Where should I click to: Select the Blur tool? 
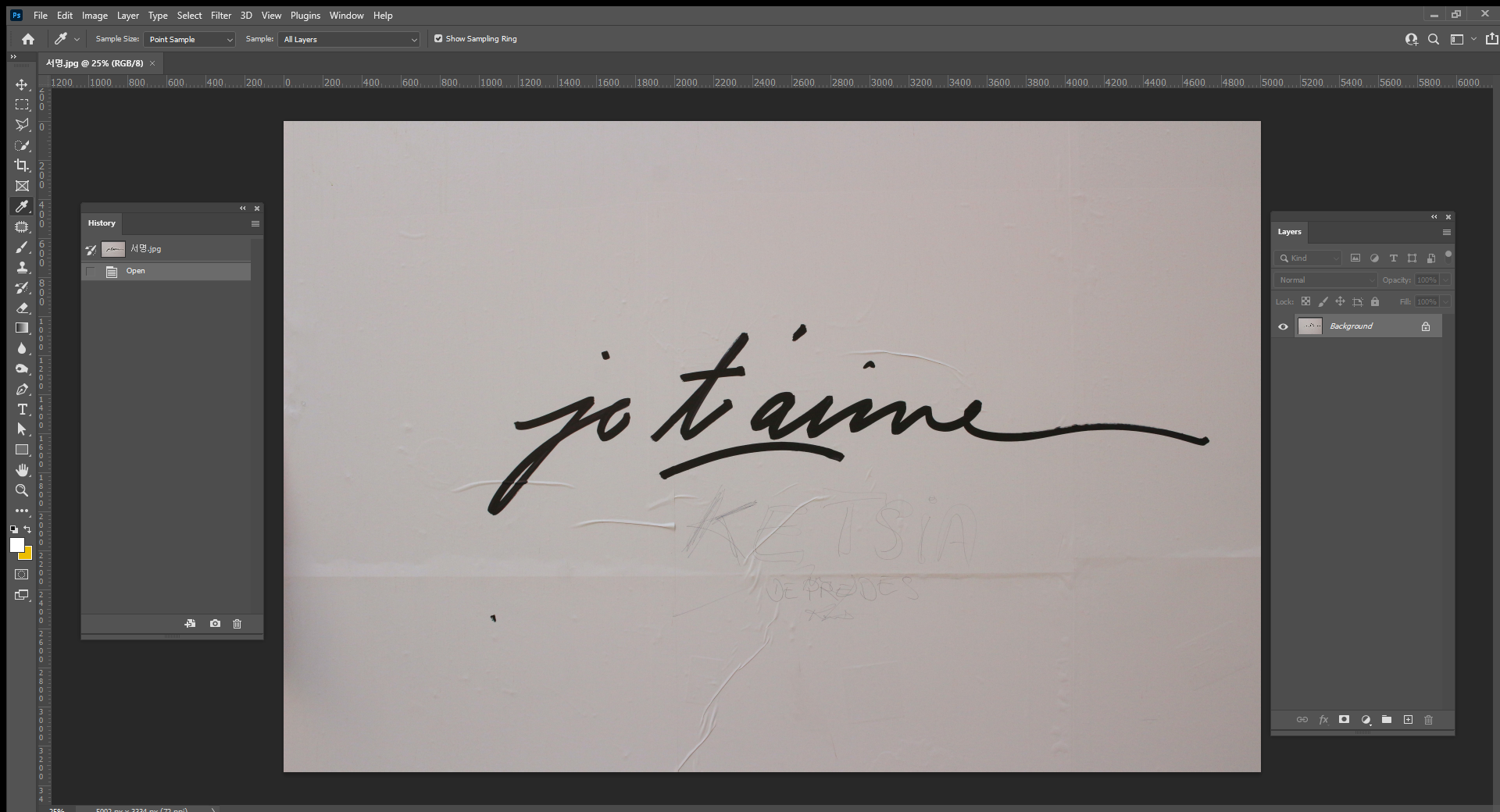[x=22, y=348]
